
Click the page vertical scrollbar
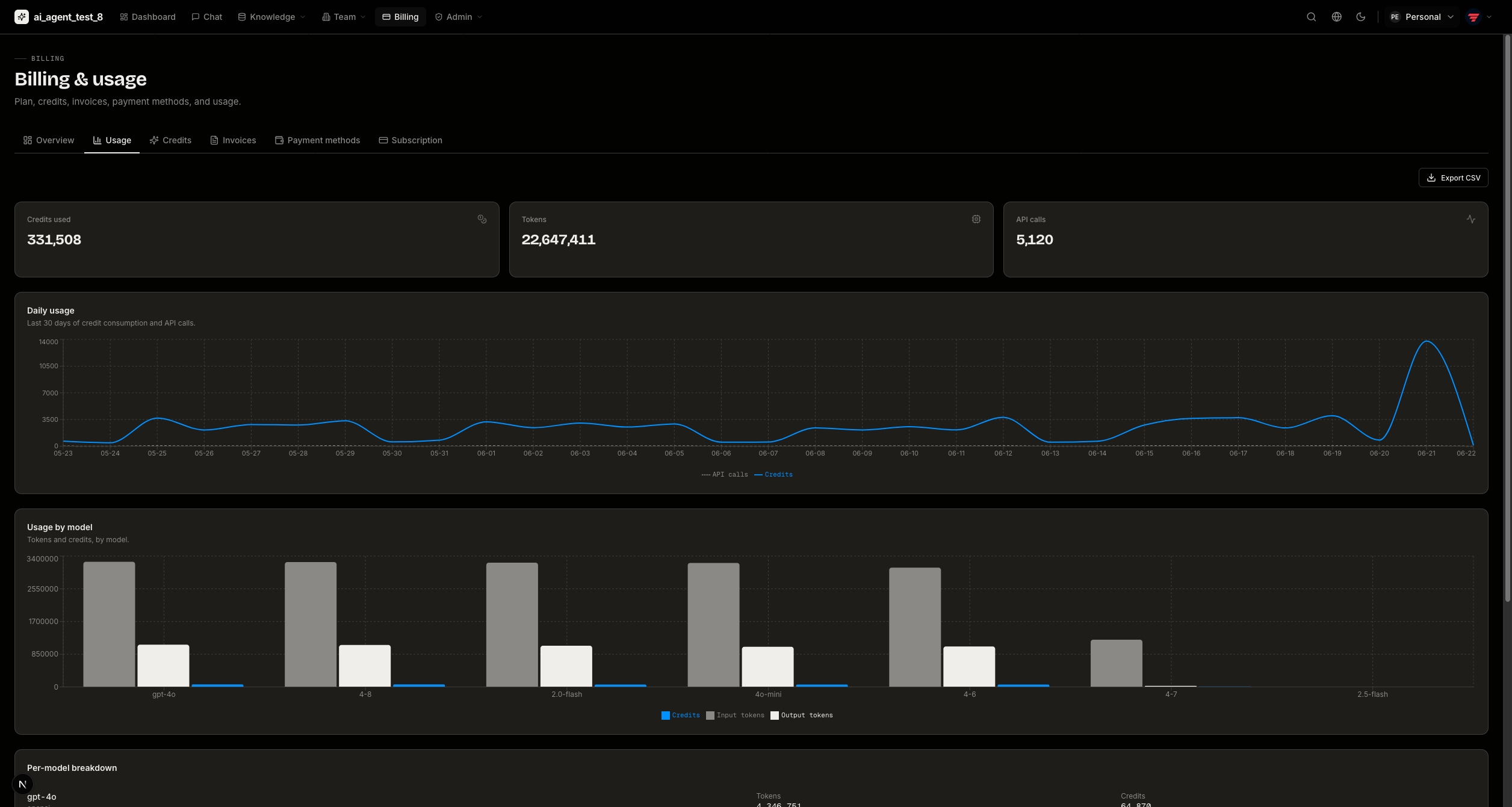[x=1507, y=318]
